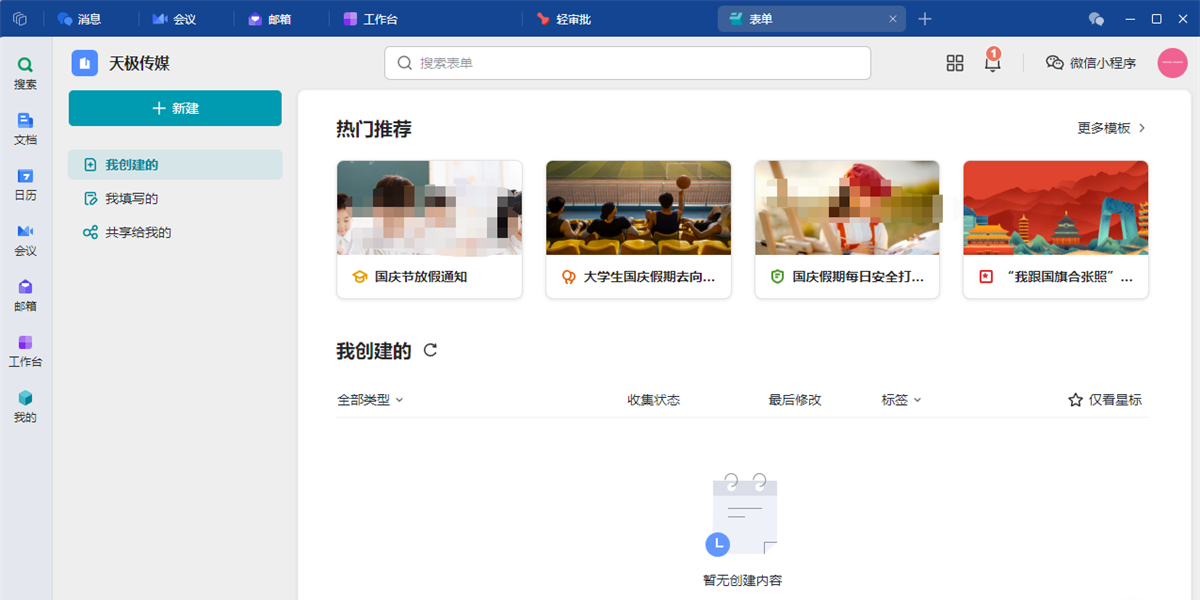Click the notification bell icon

[x=992, y=63]
